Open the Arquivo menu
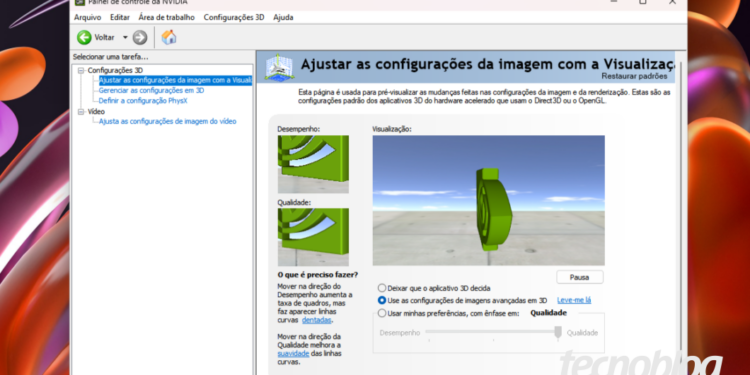 coord(88,17)
